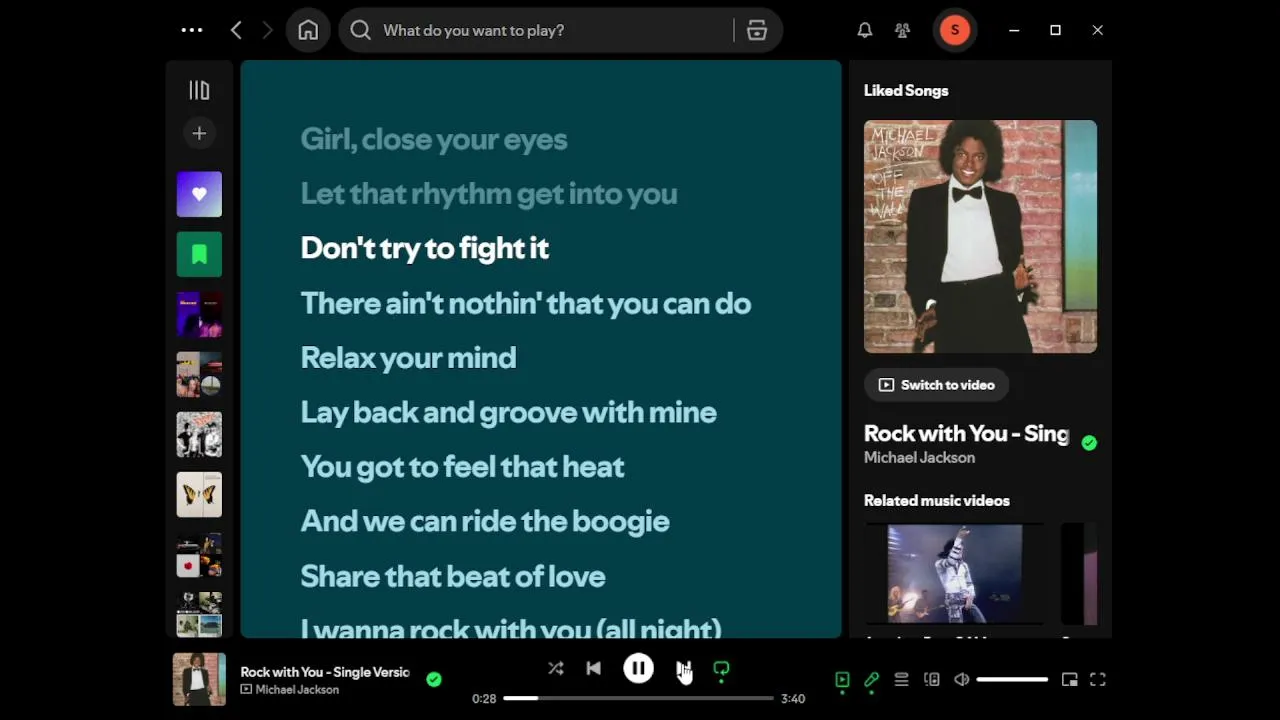Open song title 'Rock with You - Sing' in right panel

click(x=966, y=433)
